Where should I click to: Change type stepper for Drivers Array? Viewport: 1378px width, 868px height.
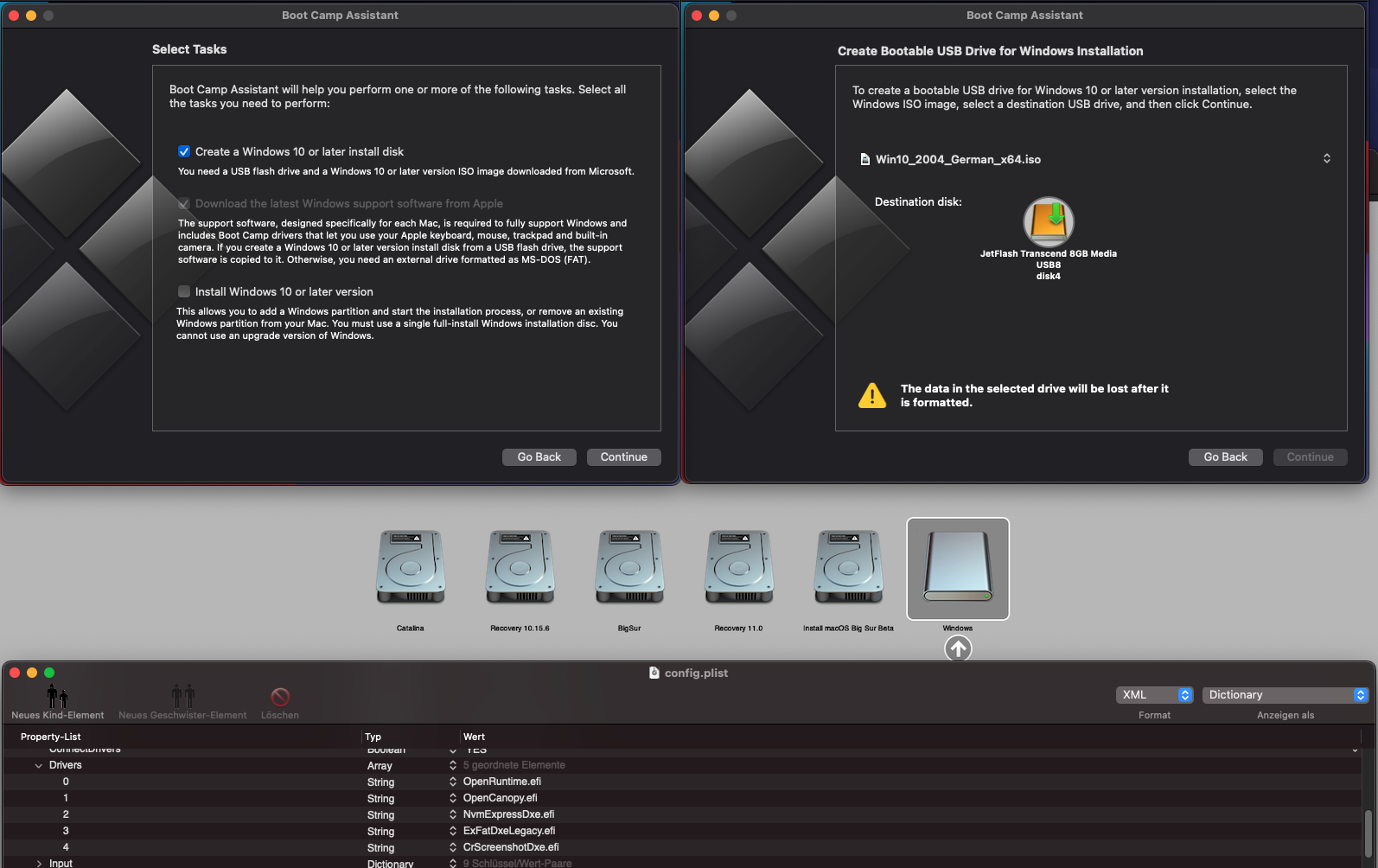pos(452,765)
